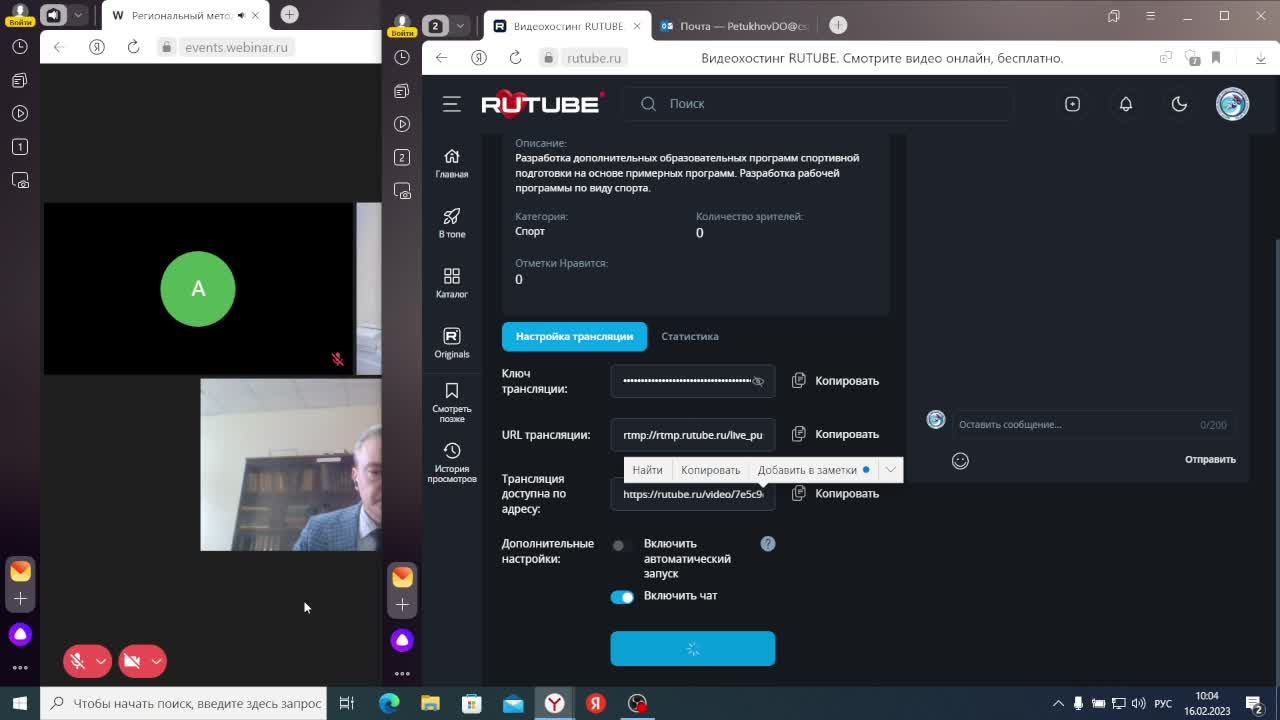Unmute microphone in webinar
This screenshot has width=1280, height=720.
point(77,661)
